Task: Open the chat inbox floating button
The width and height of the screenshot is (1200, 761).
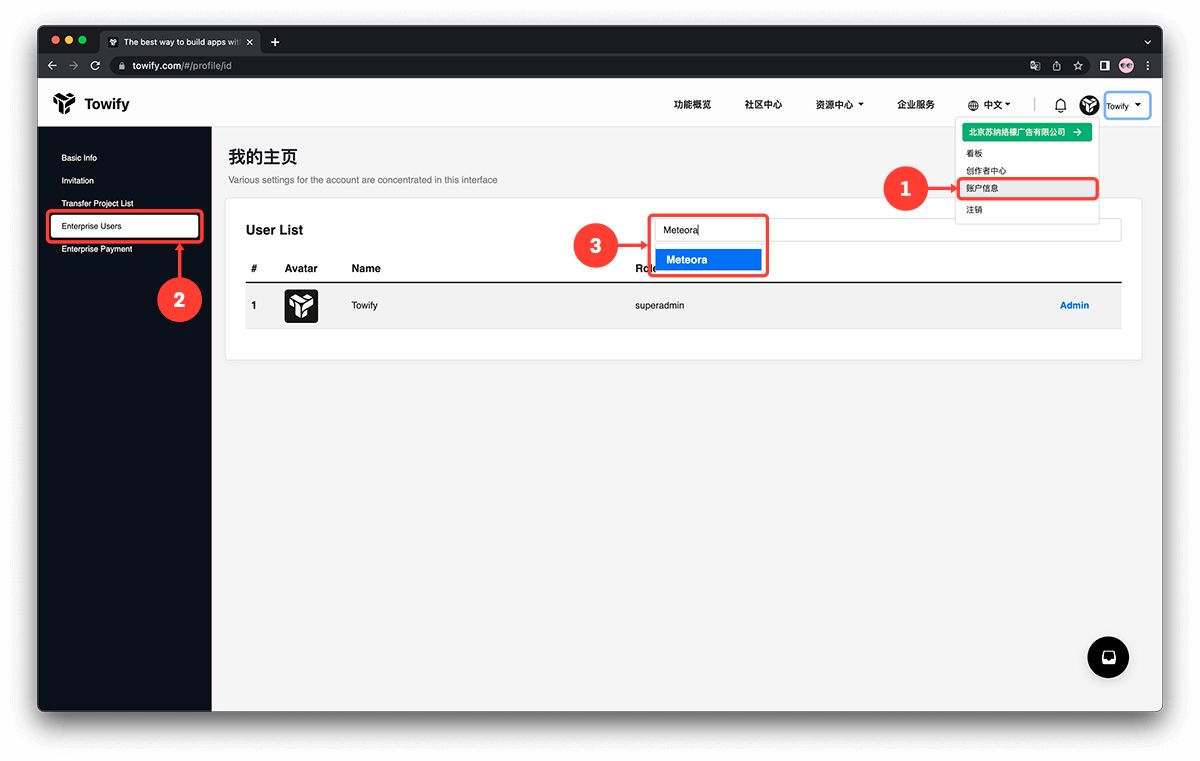Action: (x=1108, y=657)
